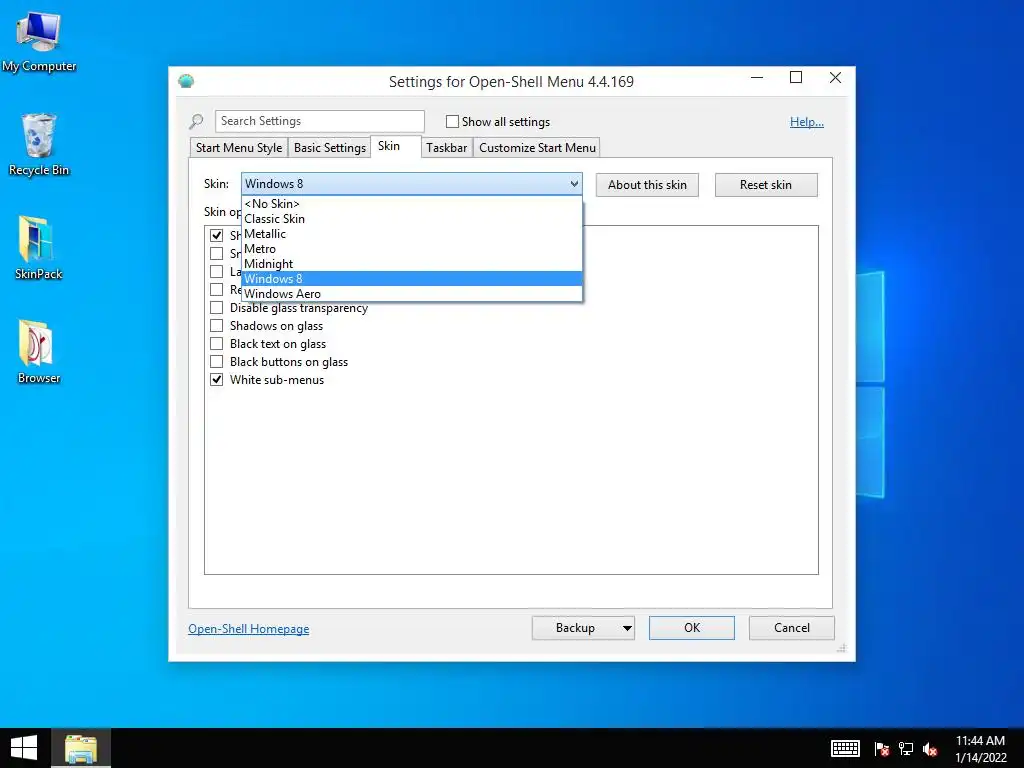The width and height of the screenshot is (1024, 768).
Task: Click the muted volume tray icon
Action: pos(930,749)
